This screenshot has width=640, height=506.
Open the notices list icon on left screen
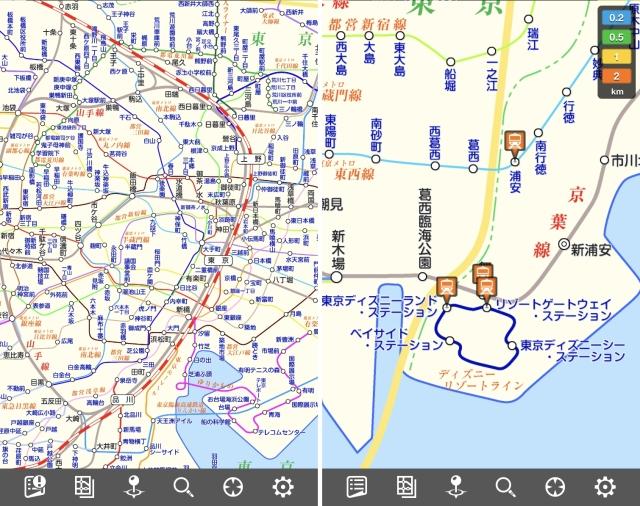(x=35, y=487)
